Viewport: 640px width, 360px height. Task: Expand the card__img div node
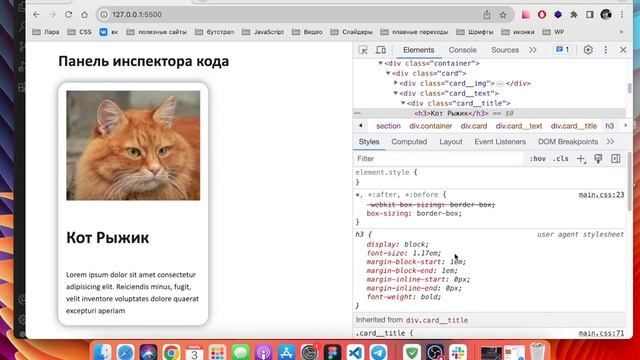396,83
